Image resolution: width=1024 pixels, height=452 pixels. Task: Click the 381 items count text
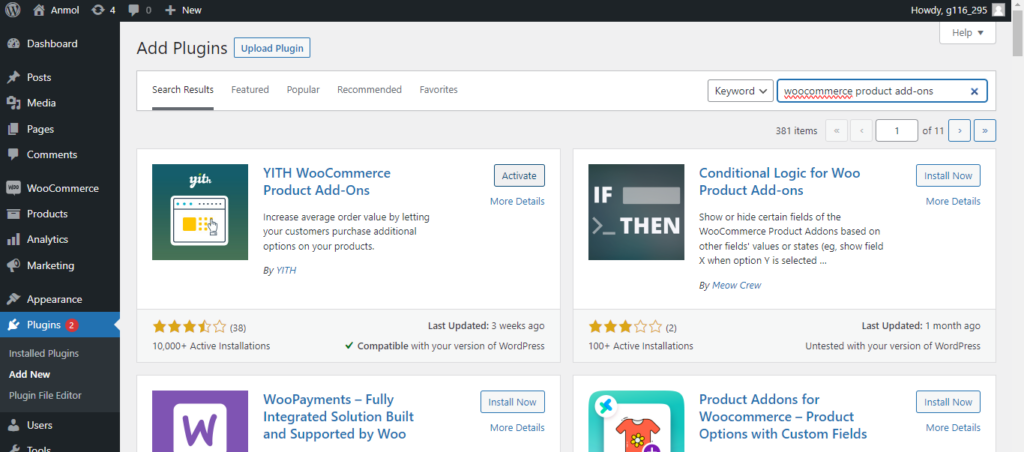tap(796, 131)
